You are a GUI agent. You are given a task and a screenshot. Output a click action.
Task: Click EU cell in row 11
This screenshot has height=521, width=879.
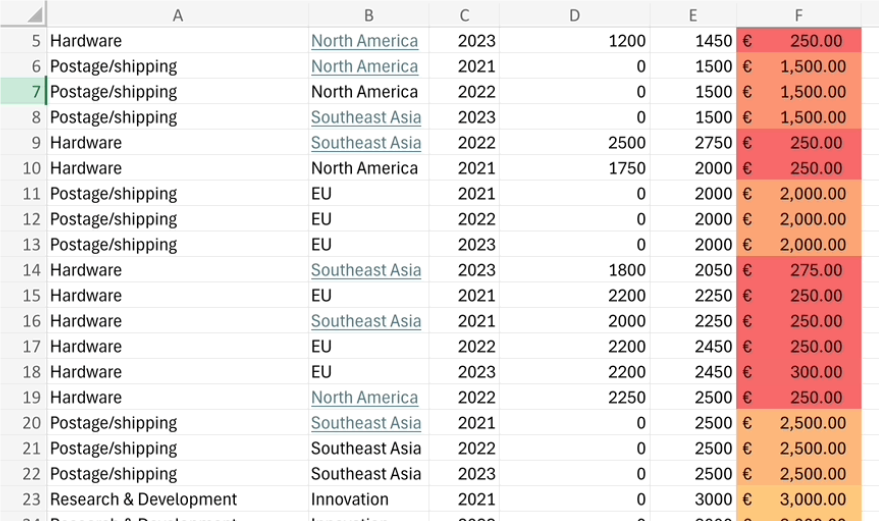368,193
